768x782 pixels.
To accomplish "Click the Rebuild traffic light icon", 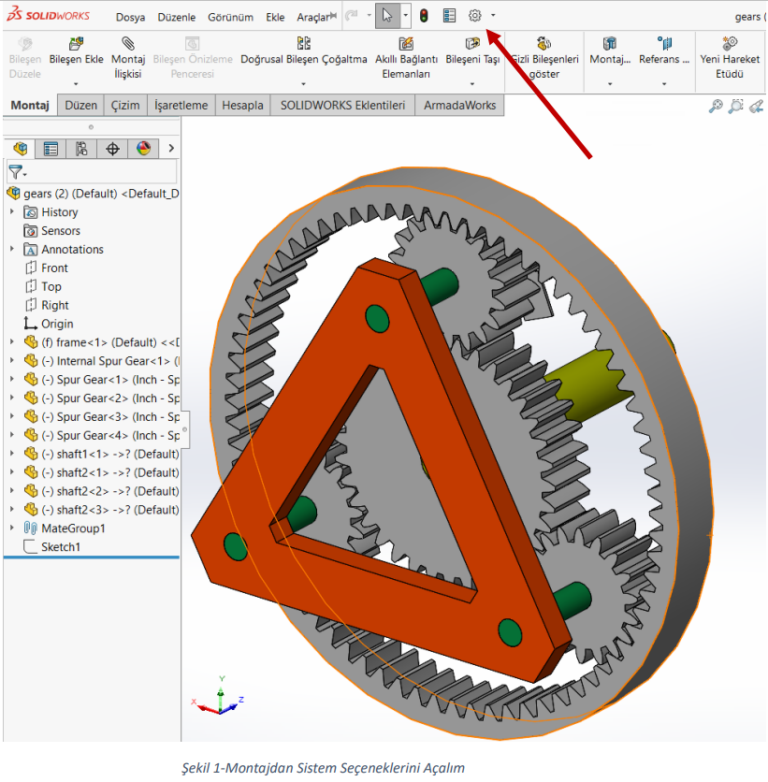I will click(x=424, y=16).
